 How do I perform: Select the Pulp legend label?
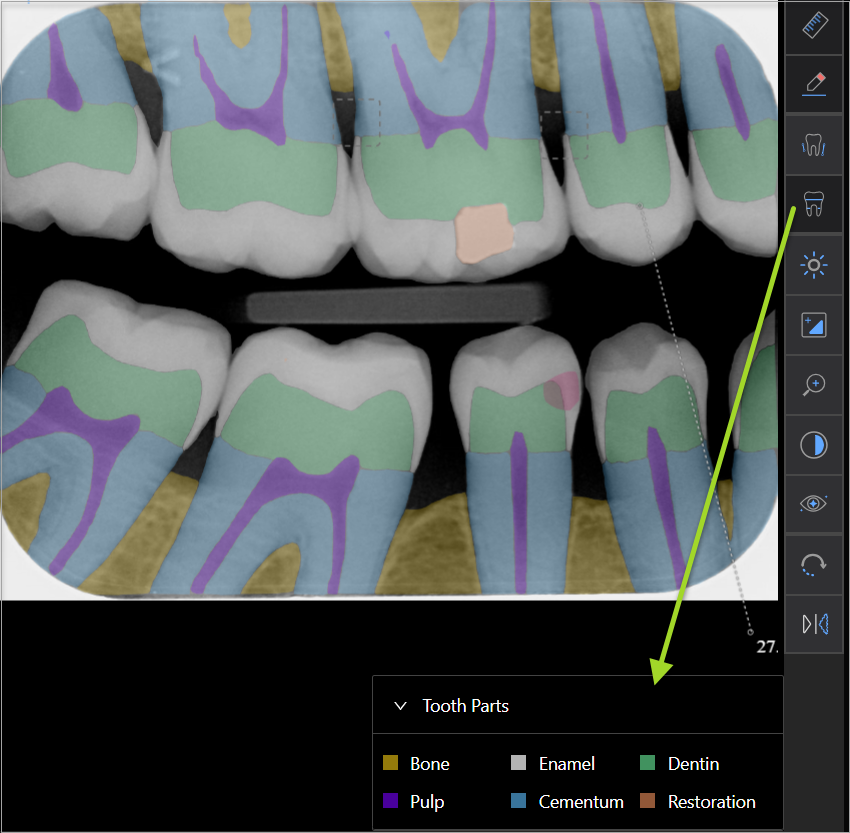pos(427,802)
